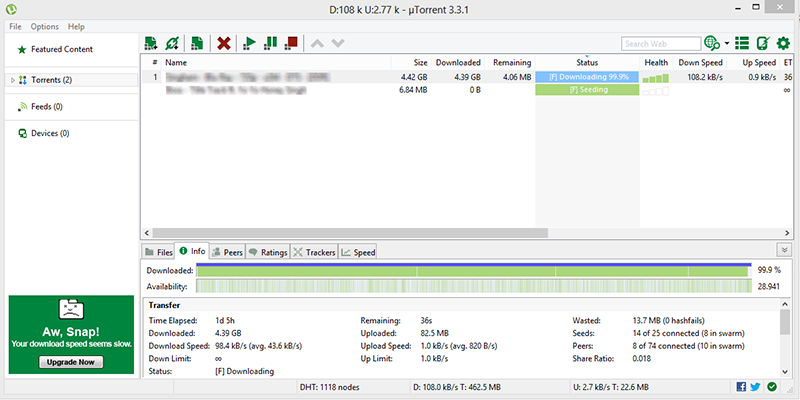This screenshot has height=400, width=800.
Task: Open the search engine dropdown arrow
Action: coord(727,44)
